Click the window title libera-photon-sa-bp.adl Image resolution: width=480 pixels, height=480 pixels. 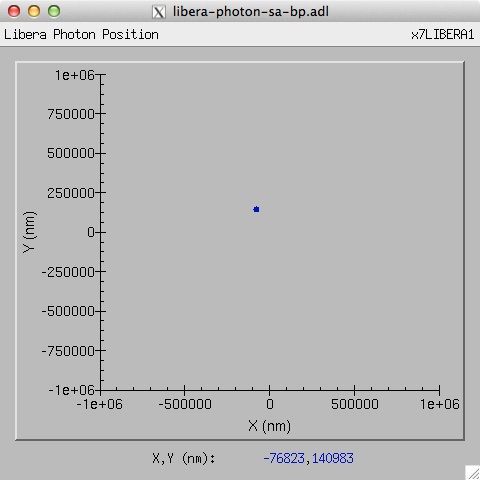tap(251, 12)
